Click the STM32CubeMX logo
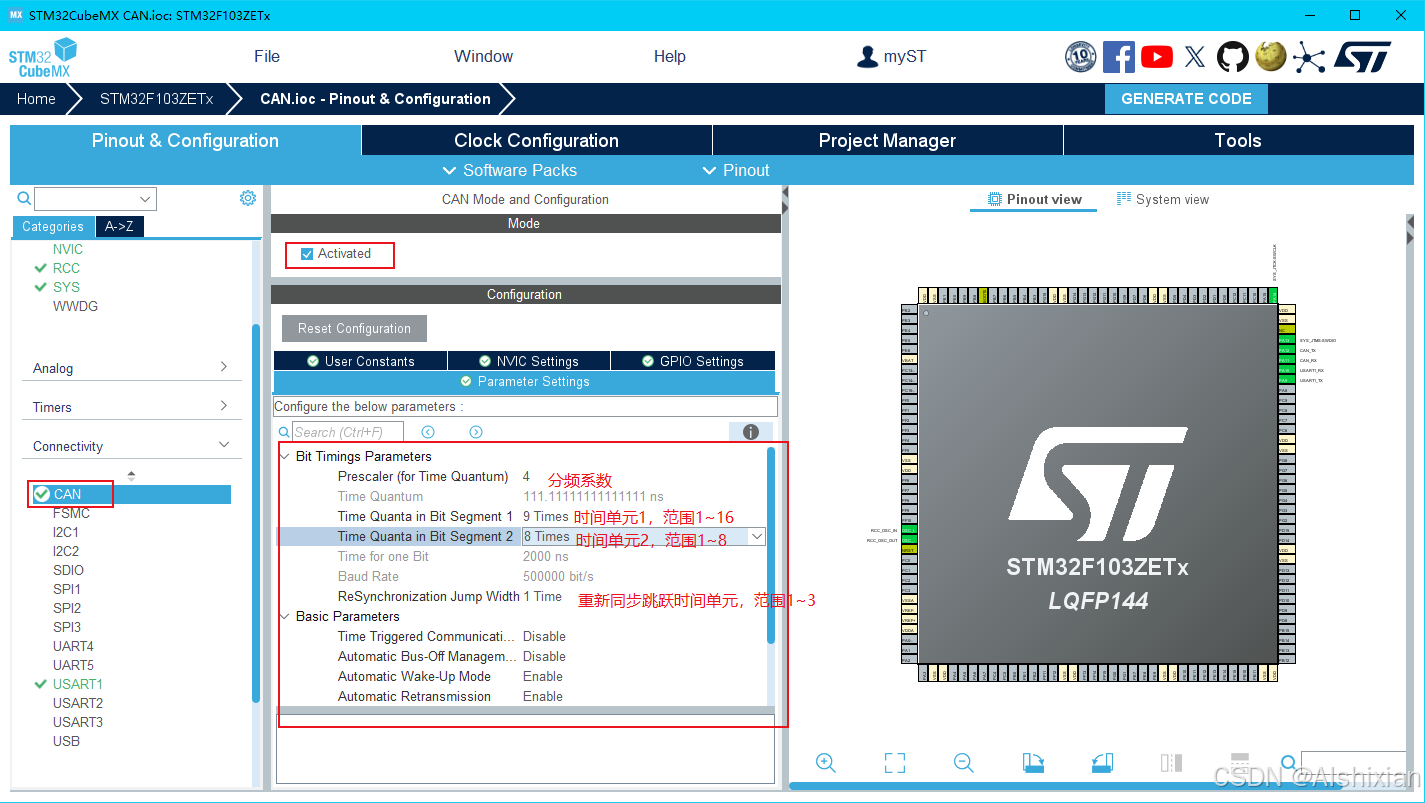Image resolution: width=1425 pixels, height=803 pixels. pyautogui.click(x=43, y=58)
